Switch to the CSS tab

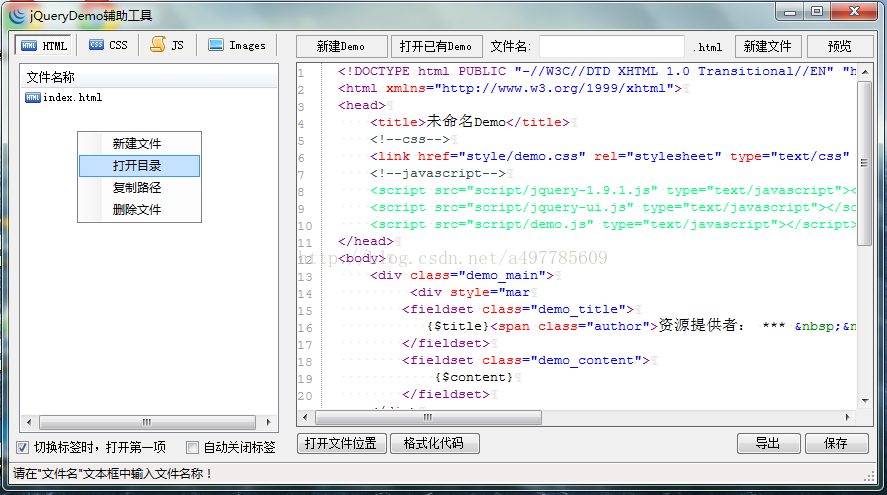tap(108, 45)
